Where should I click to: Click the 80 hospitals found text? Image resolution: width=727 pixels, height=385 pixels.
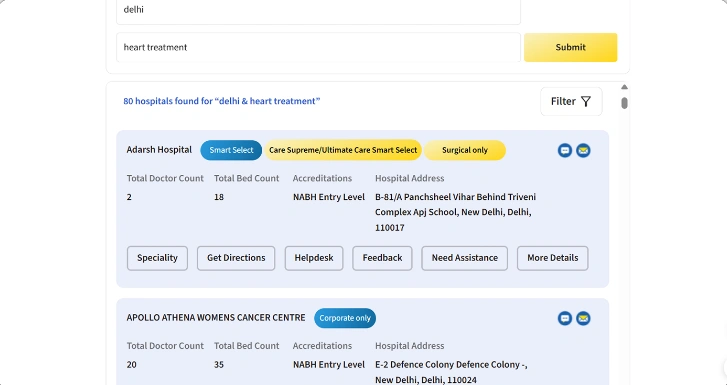click(x=222, y=101)
